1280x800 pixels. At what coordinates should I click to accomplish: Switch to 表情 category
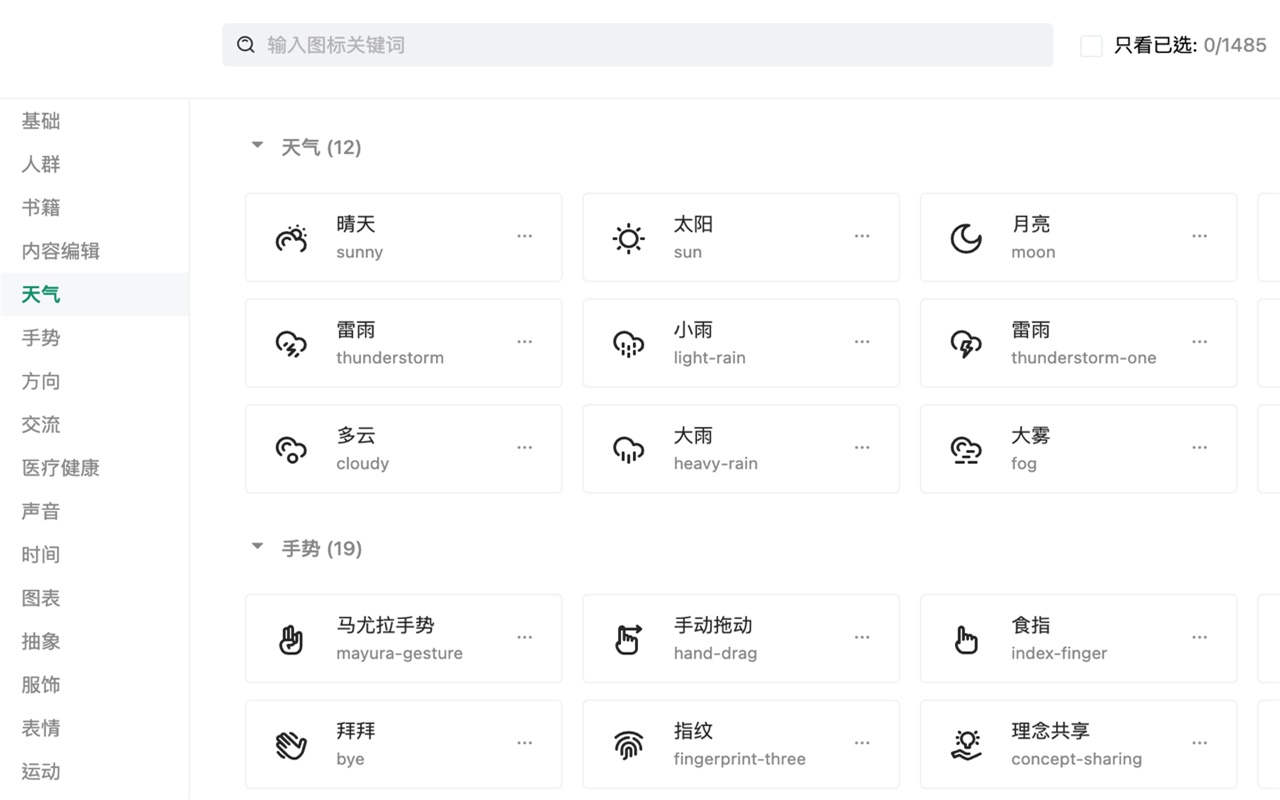tap(94, 728)
